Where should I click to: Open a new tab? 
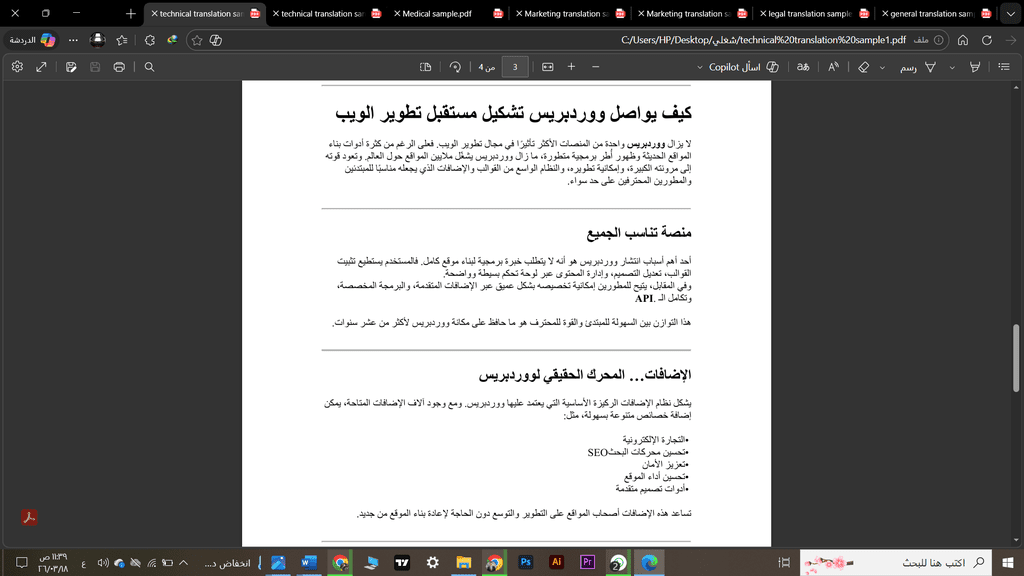pyautogui.click(x=131, y=13)
